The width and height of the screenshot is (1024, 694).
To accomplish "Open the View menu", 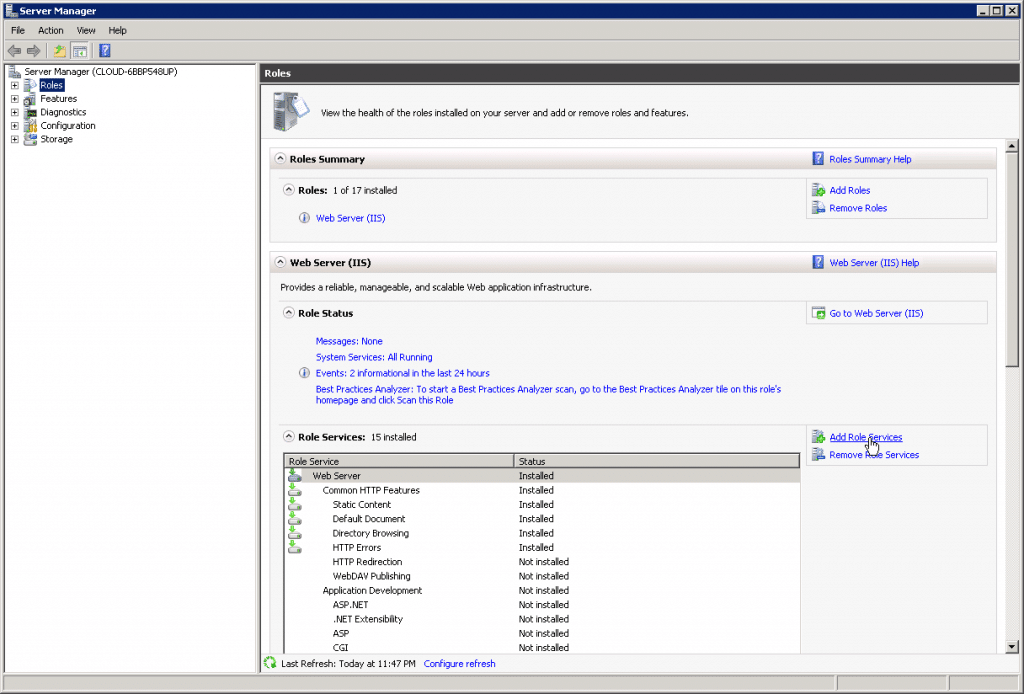I will 86,31.
